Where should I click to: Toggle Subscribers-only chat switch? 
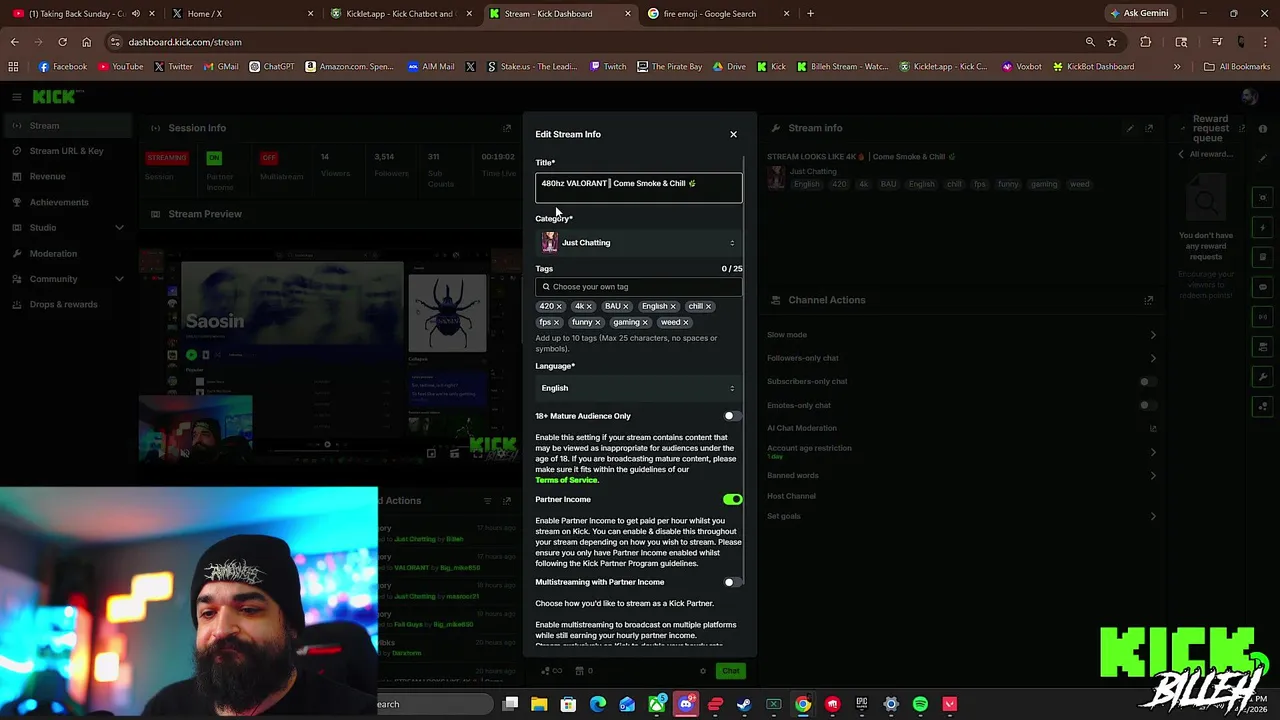click(x=1148, y=381)
